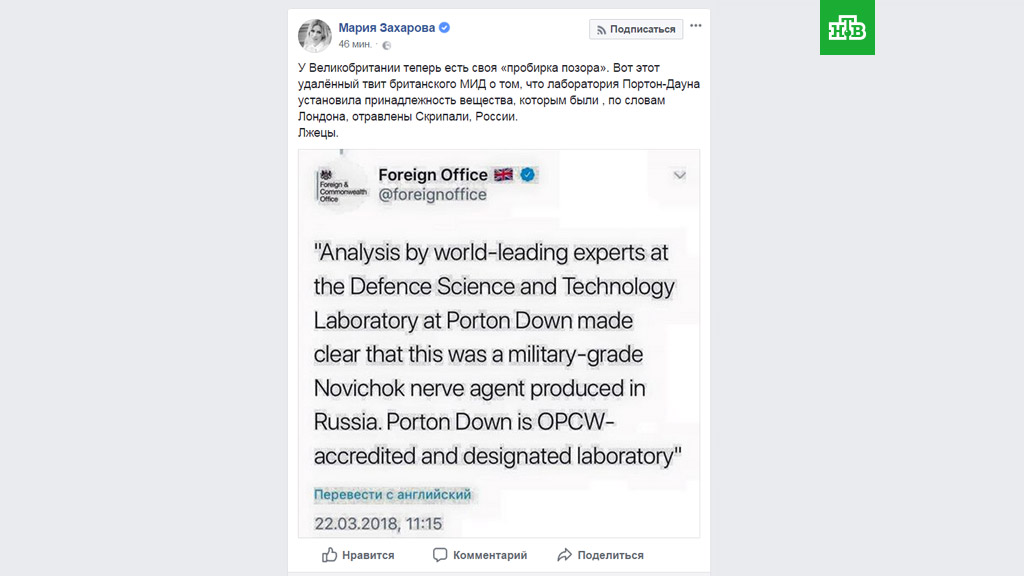Click the tweet date 22.03.2018, 11:15
This screenshot has height=576, width=1024.
[x=378, y=523]
